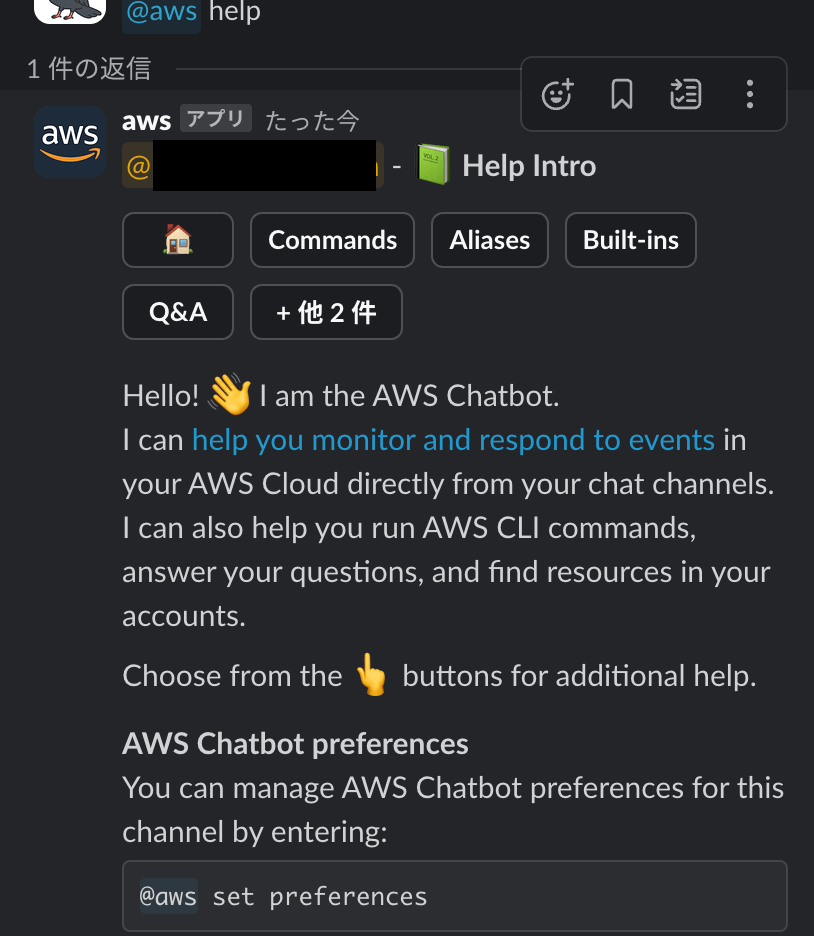Image resolution: width=814 pixels, height=936 pixels.
Task: Forward the AWS chatbot message
Action: 685,94
